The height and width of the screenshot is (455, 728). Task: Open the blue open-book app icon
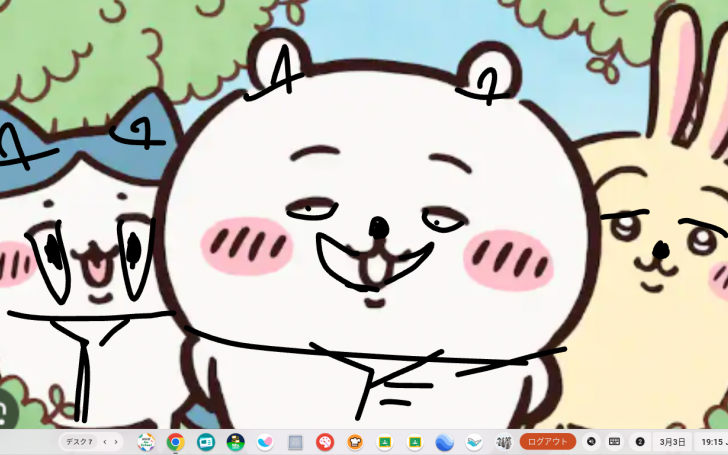474,442
